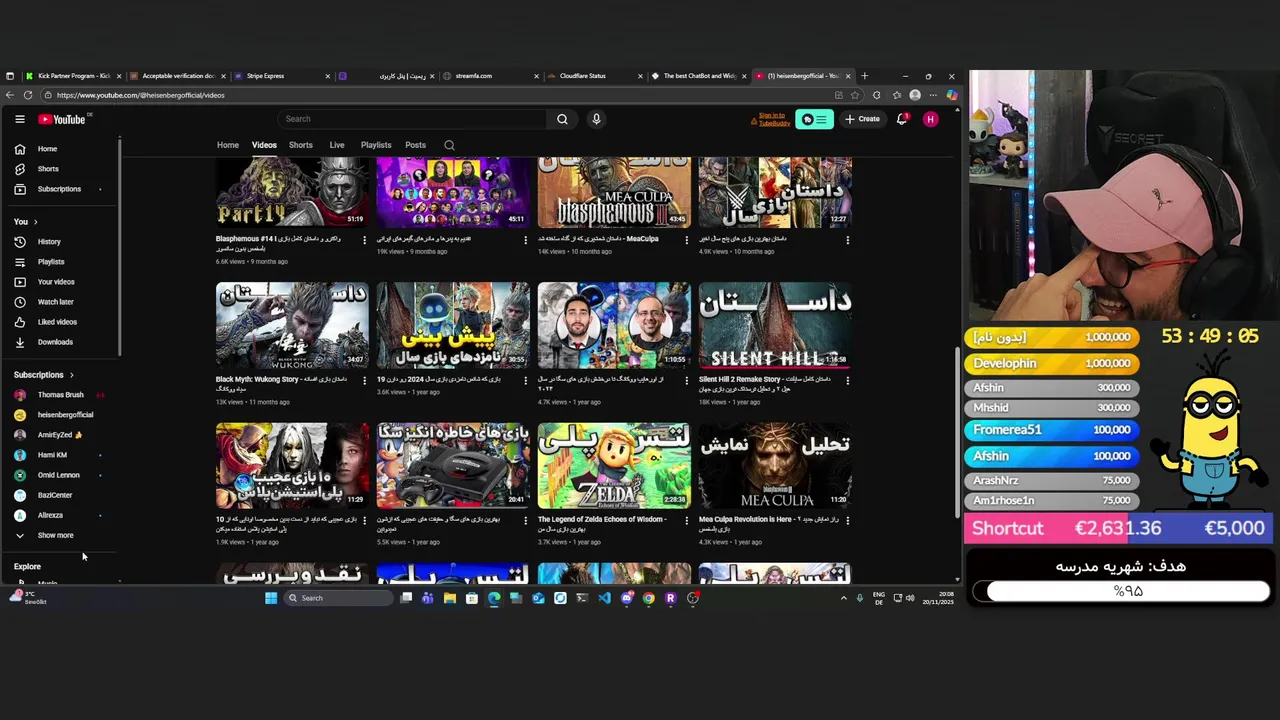The height and width of the screenshot is (720, 1280).
Task: Open more options for Zelda Echoes video
Action: [686, 520]
